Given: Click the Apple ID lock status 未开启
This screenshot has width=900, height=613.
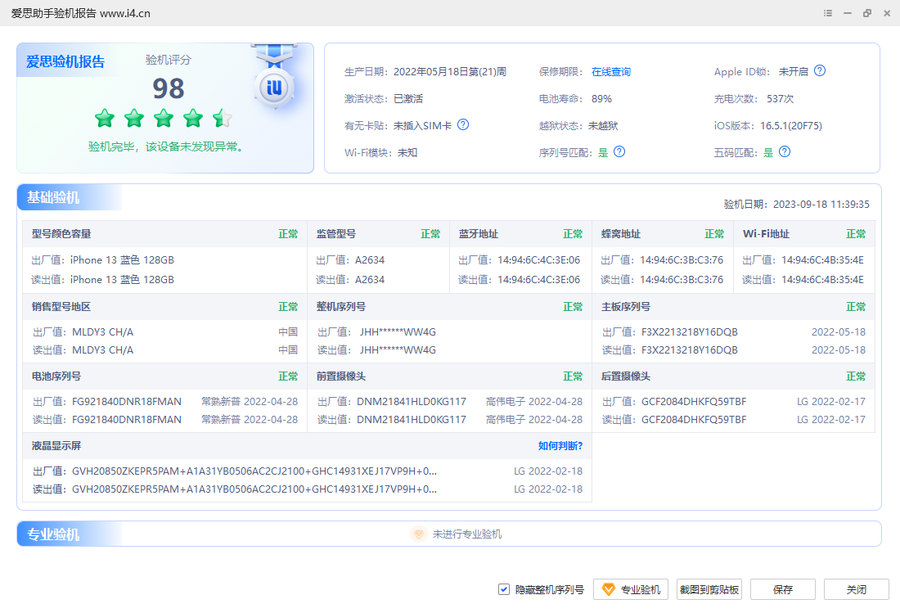Looking at the screenshot, I should [x=793, y=72].
